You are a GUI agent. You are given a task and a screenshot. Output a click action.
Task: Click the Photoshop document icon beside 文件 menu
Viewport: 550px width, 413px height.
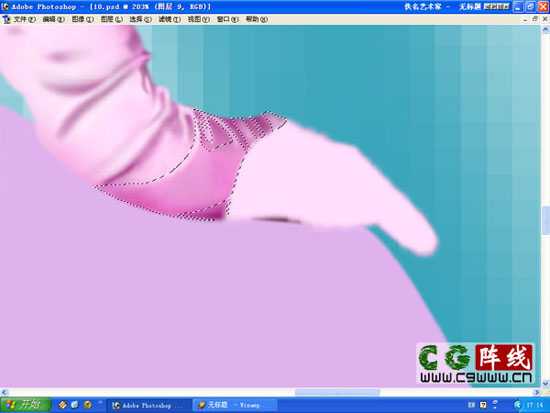point(6,20)
